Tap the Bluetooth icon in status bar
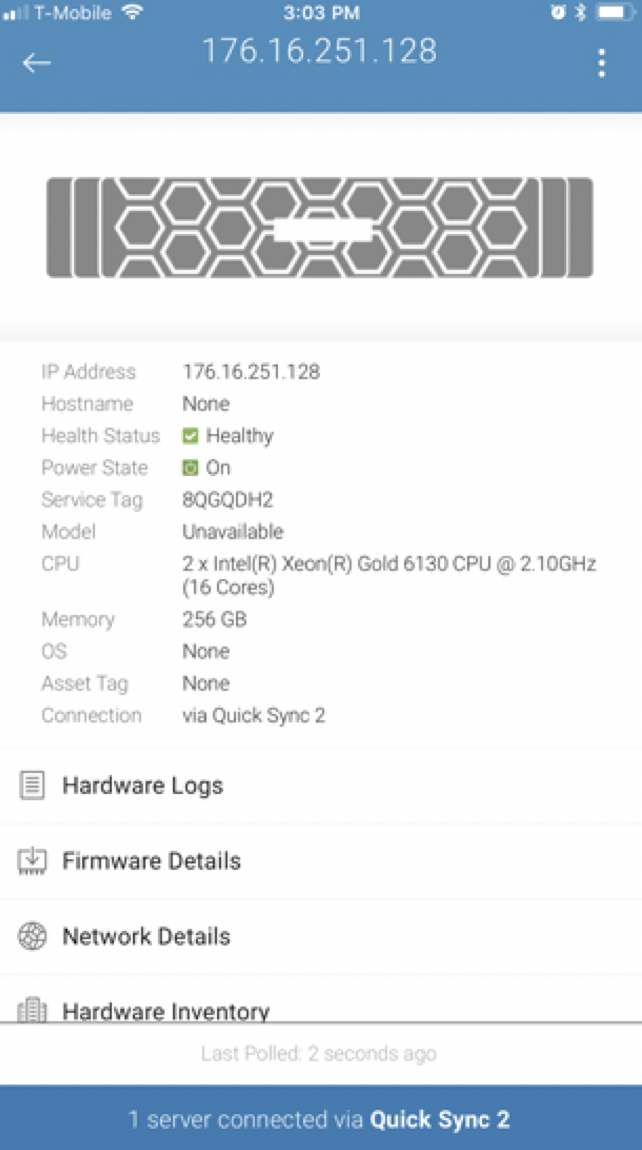Viewport: 642px width, 1150px height. click(x=580, y=12)
